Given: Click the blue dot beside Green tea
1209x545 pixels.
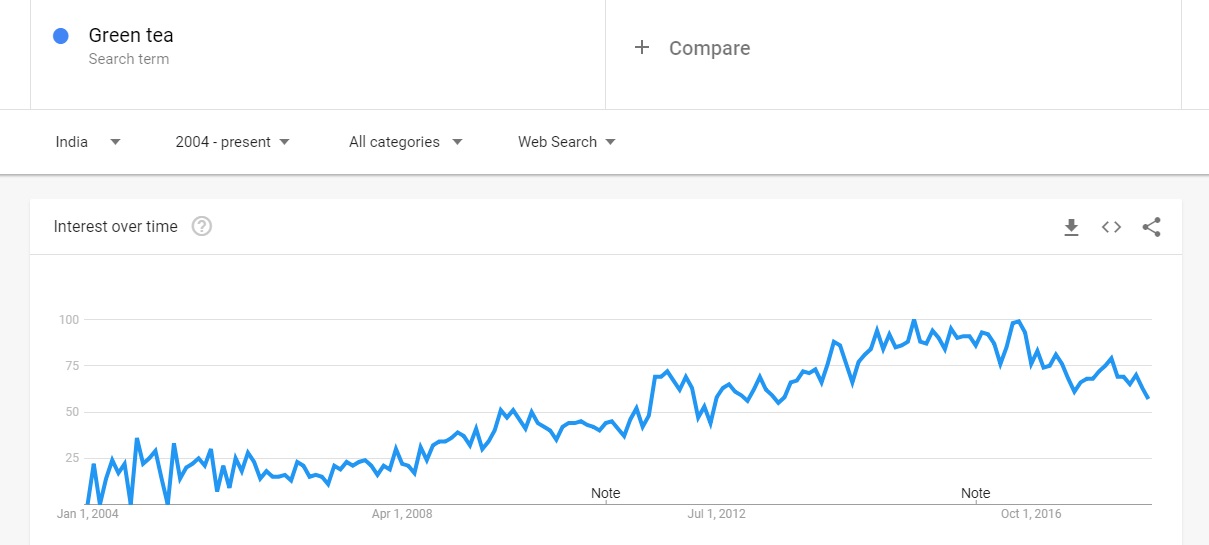Looking at the screenshot, I should point(61,36).
